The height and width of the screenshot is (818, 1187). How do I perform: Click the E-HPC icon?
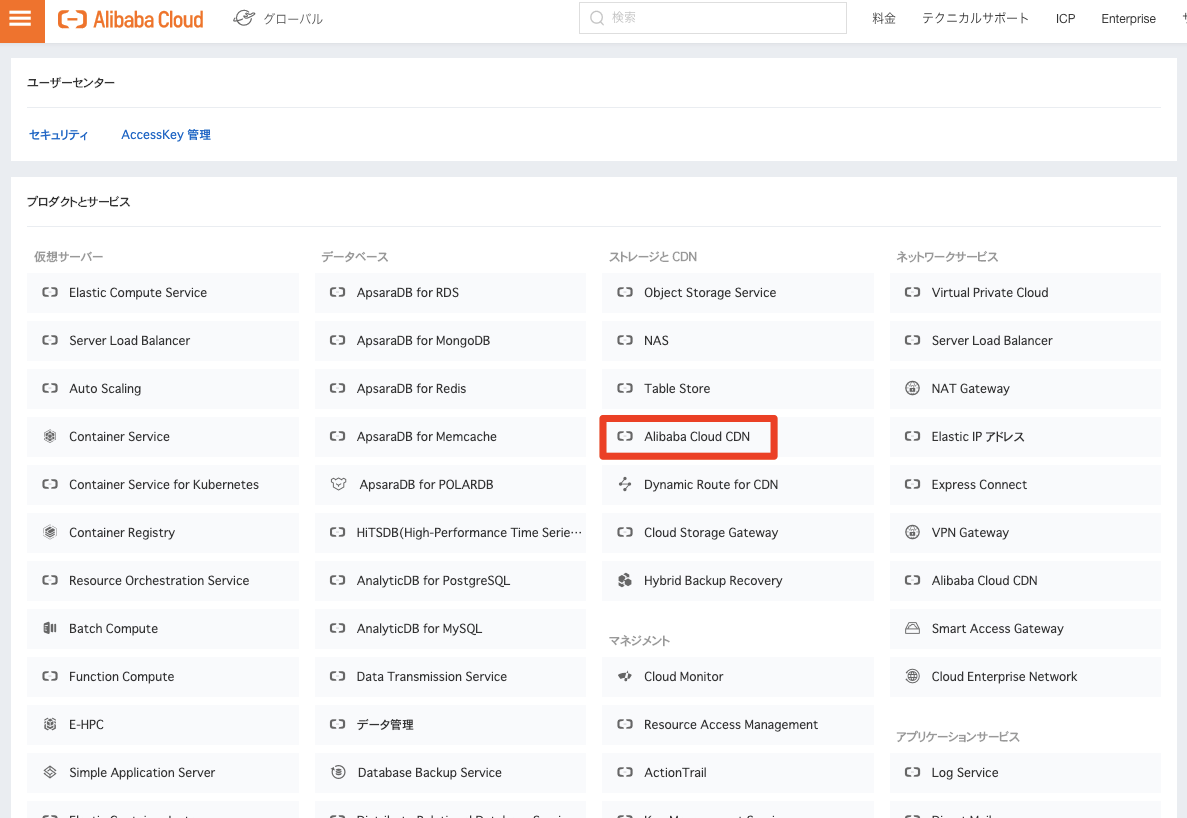click(50, 724)
